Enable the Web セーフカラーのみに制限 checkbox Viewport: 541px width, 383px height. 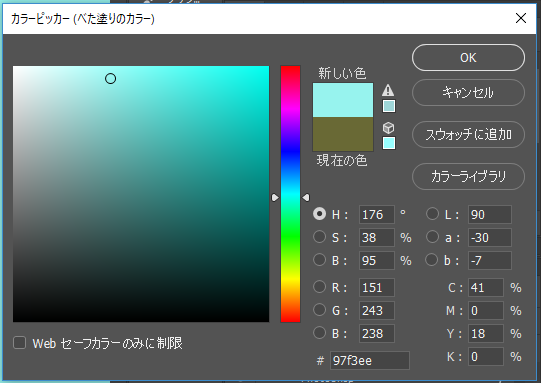coord(19,343)
